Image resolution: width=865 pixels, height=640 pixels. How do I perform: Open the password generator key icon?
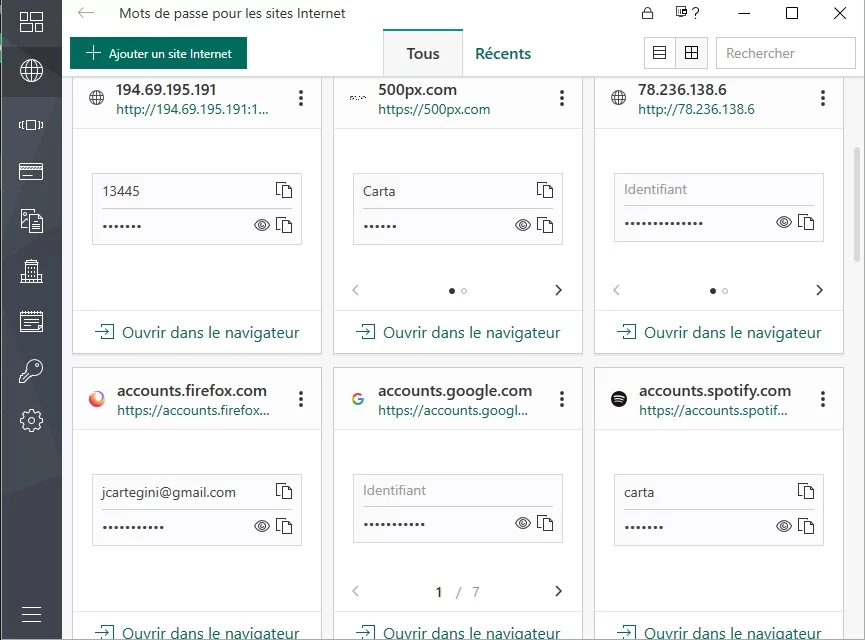[x=31, y=371]
